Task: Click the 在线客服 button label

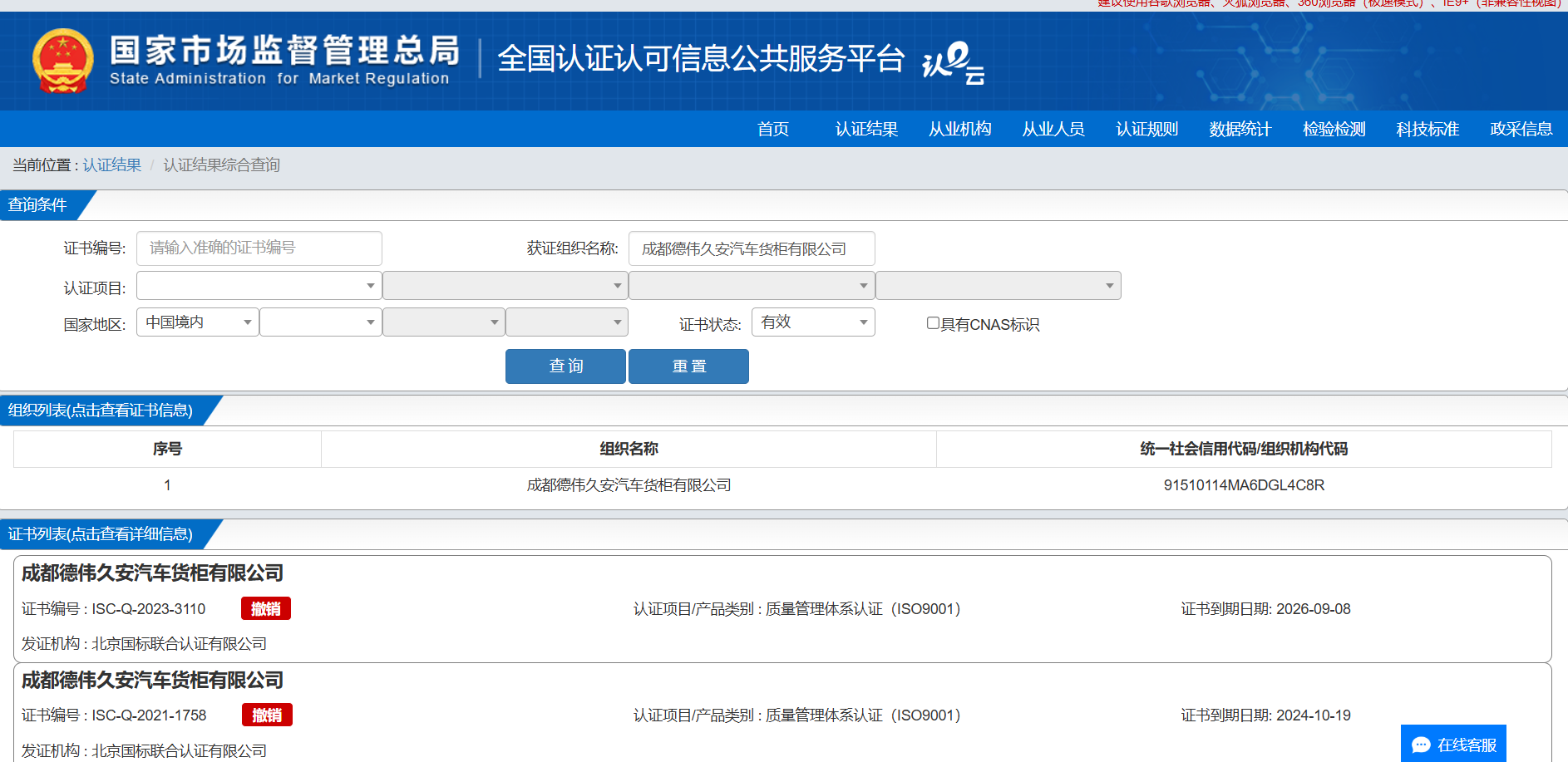Action: [x=1467, y=745]
